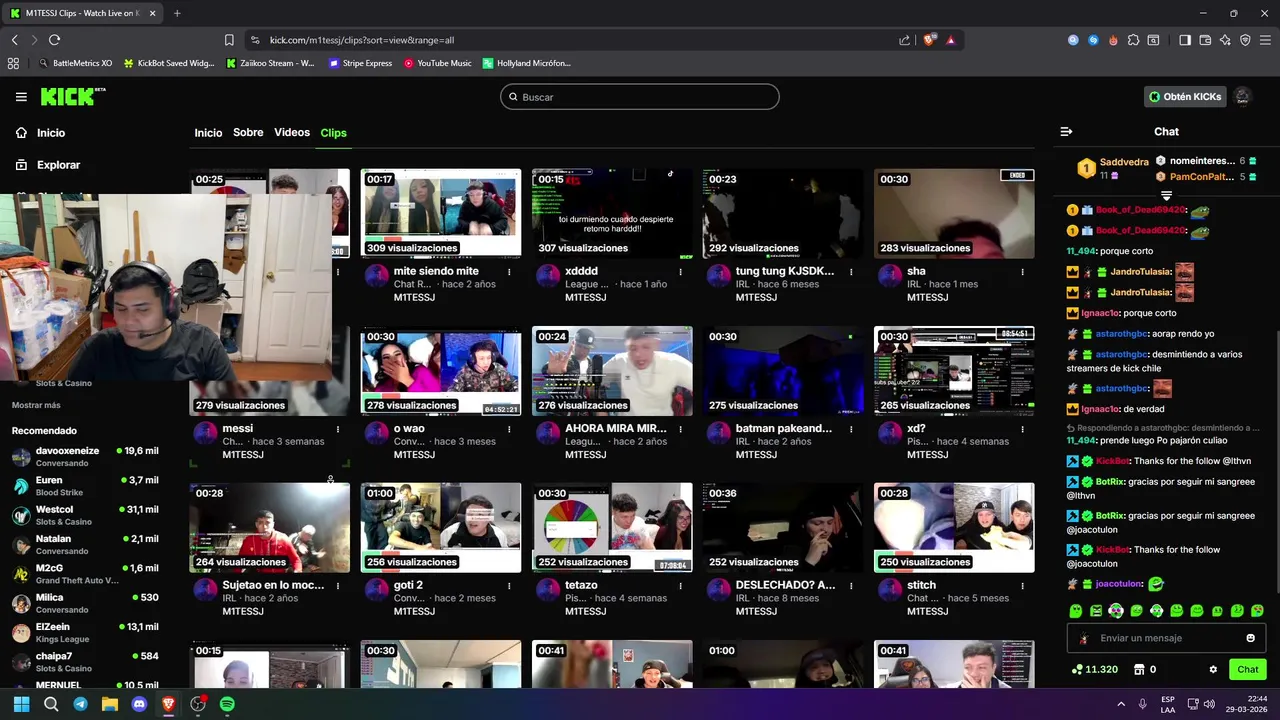The width and height of the screenshot is (1280, 720).
Task: Play the 'tung tung KJSDK...' clip thumbnail
Action: (783, 214)
